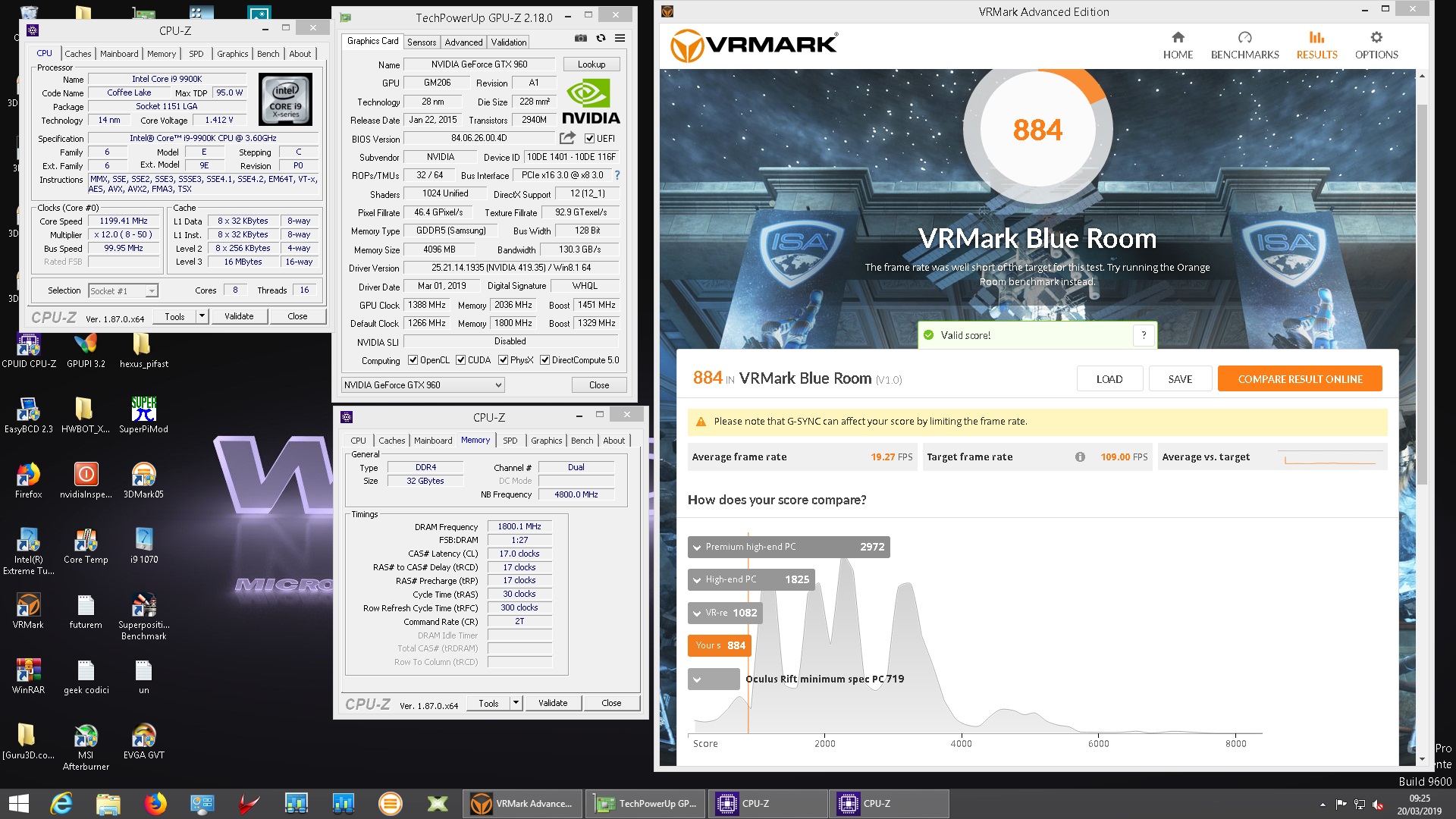
Task: Click the Average vs. target frame rate graph
Action: coord(1331,457)
